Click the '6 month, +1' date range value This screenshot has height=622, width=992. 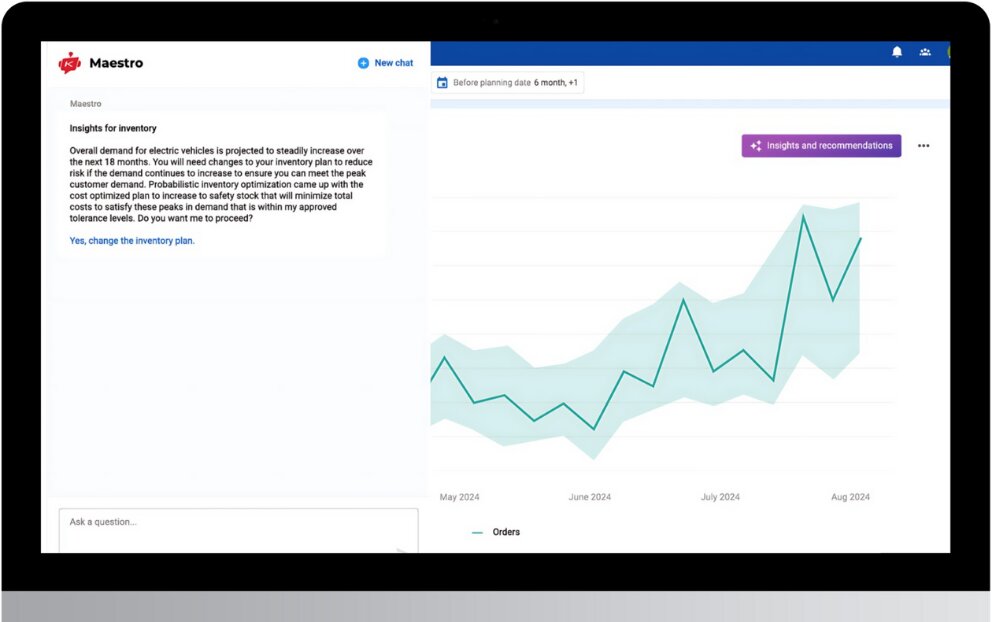(x=555, y=83)
